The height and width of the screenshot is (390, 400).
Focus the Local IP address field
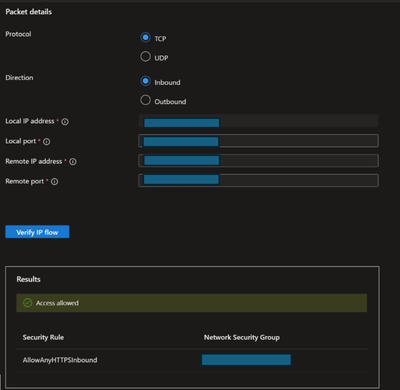[258, 121]
